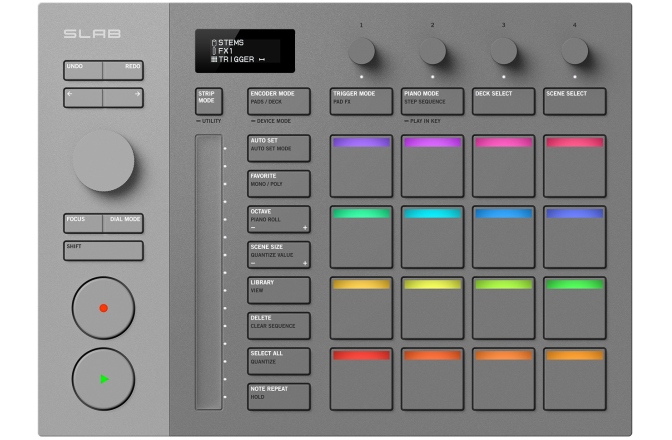Viewport: 672px width, 440px height.
Task: Switch Encoder Mode button
Action: (279, 101)
